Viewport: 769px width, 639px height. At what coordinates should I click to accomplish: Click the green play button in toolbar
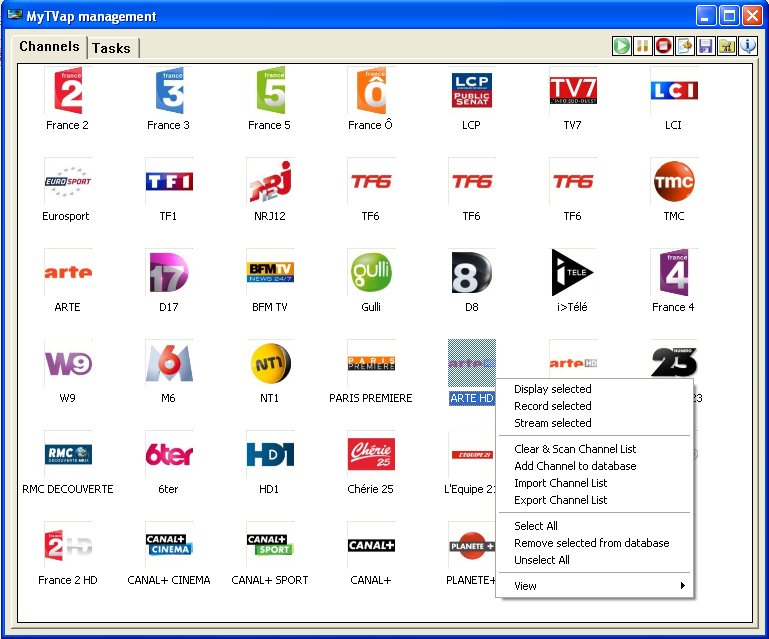coord(622,46)
